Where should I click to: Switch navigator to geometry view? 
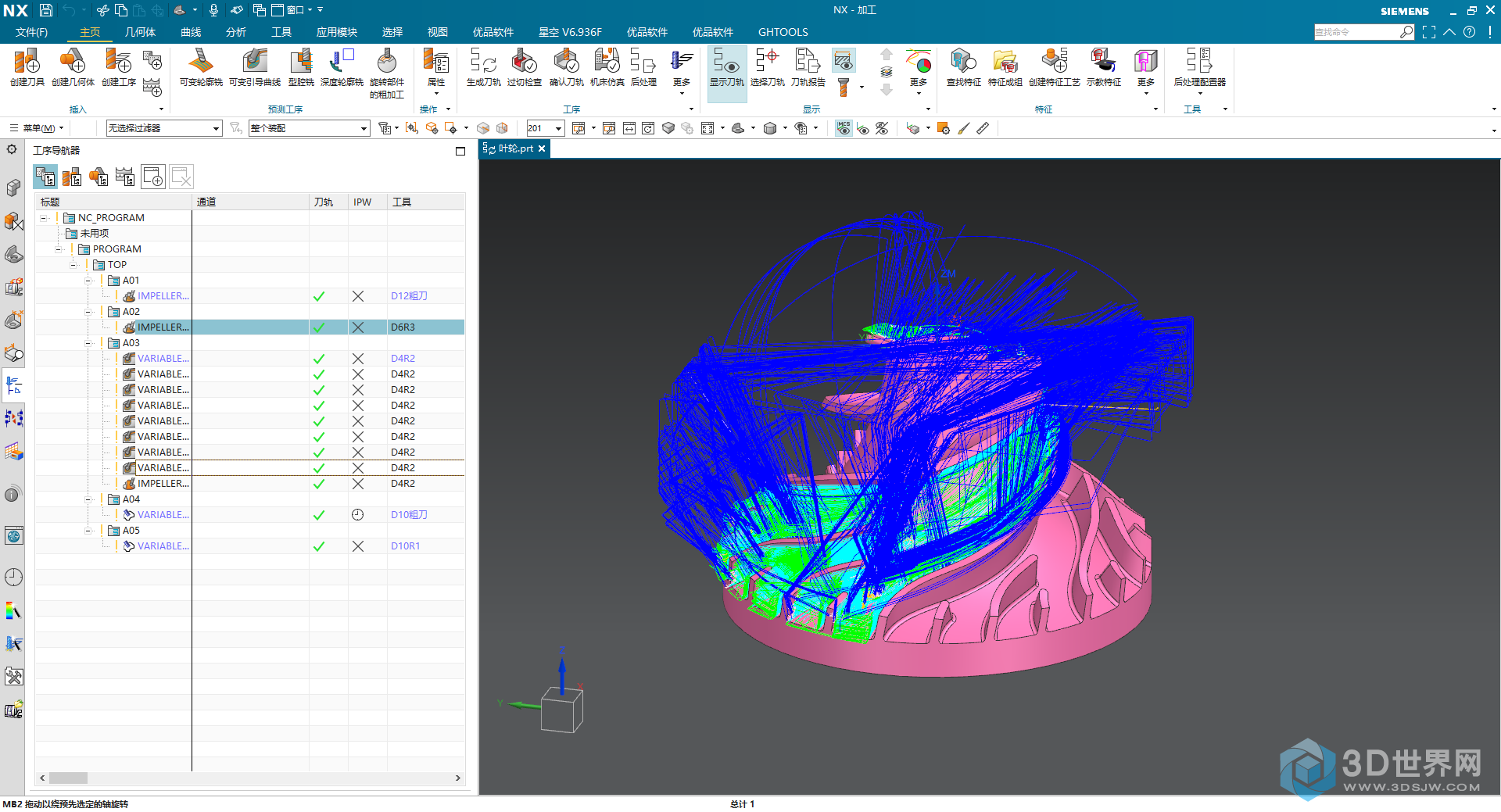(x=99, y=177)
